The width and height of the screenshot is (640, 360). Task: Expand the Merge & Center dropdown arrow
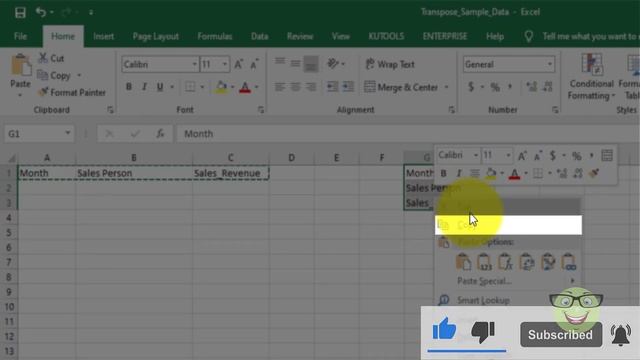447,87
